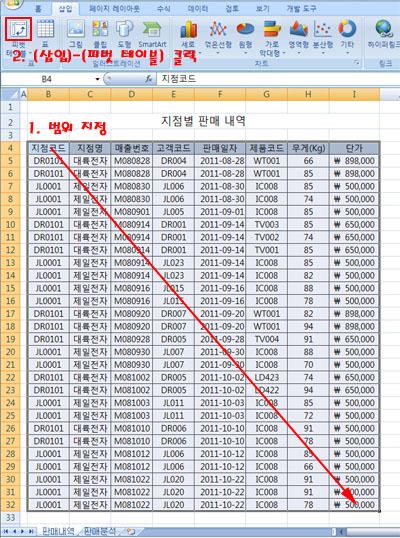Click the SmartArt icon

152,29
